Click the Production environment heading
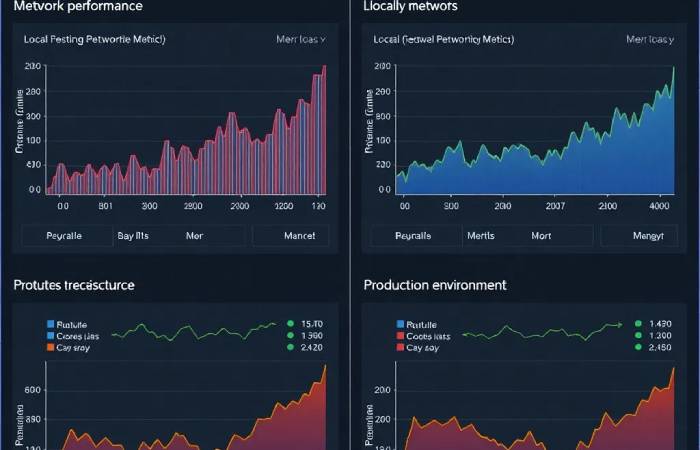This screenshot has height=450, width=700. 435,285
